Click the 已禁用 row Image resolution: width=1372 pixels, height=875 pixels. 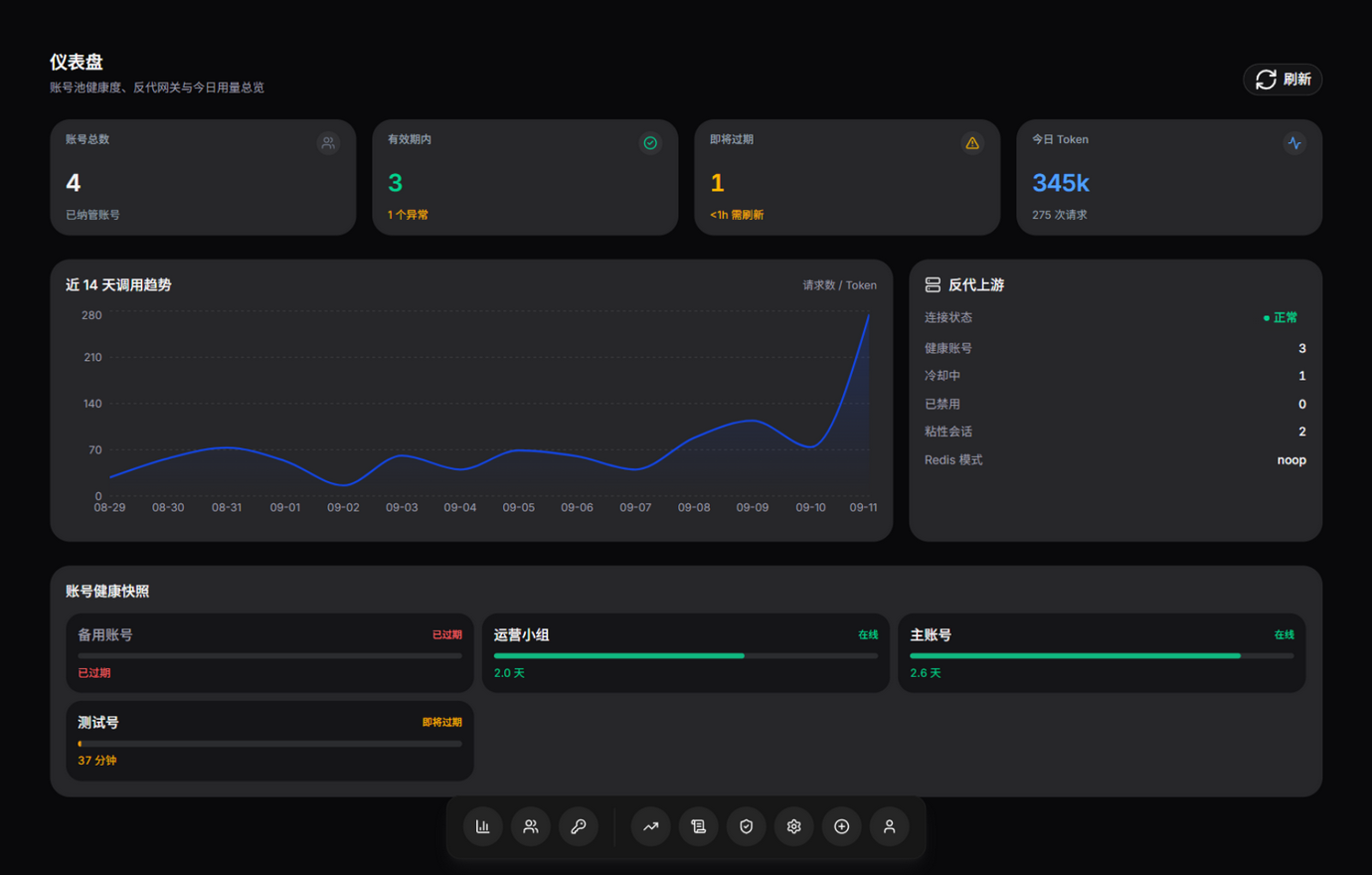[1115, 404]
